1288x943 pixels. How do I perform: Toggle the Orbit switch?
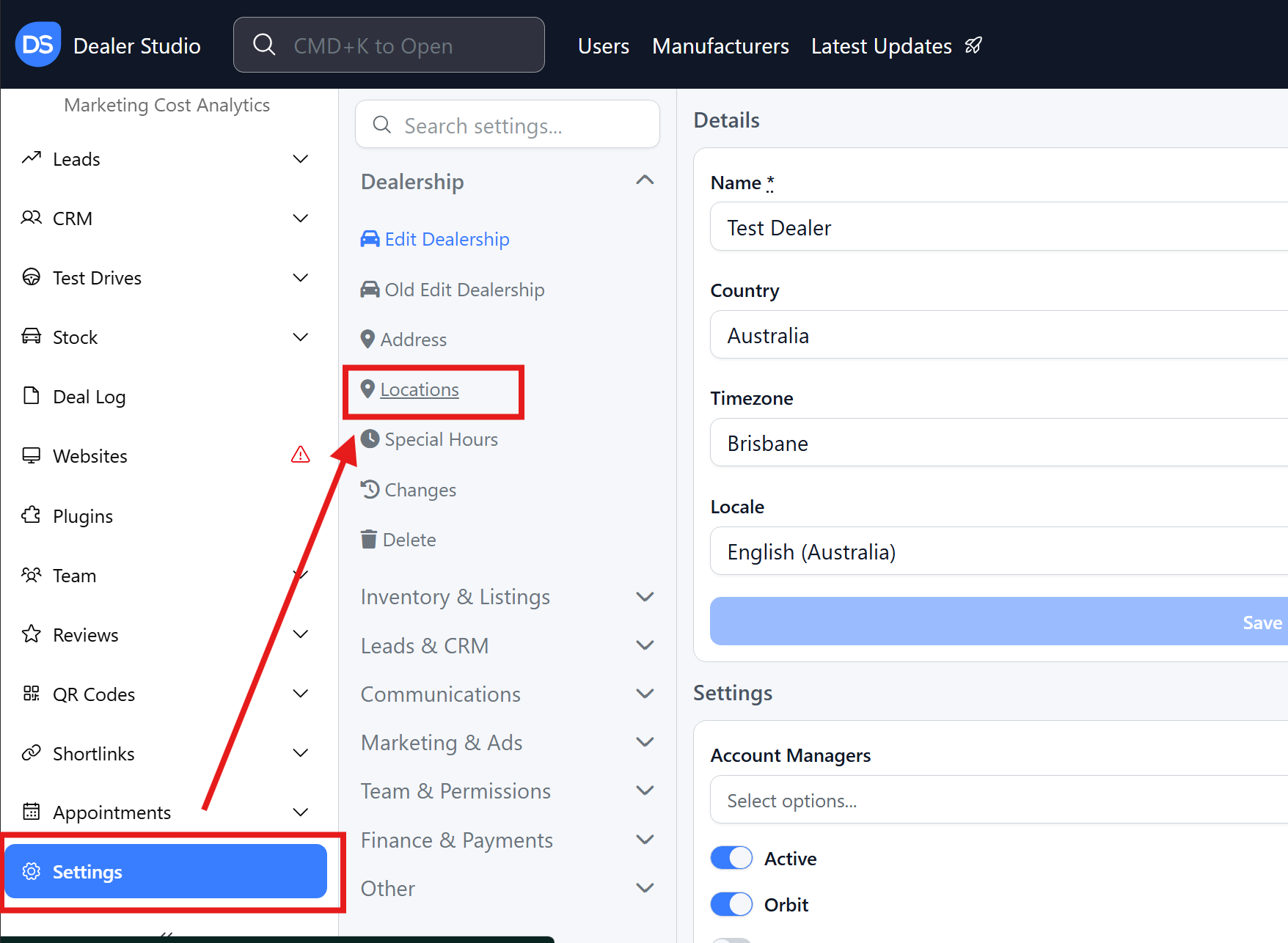pyautogui.click(x=731, y=904)
